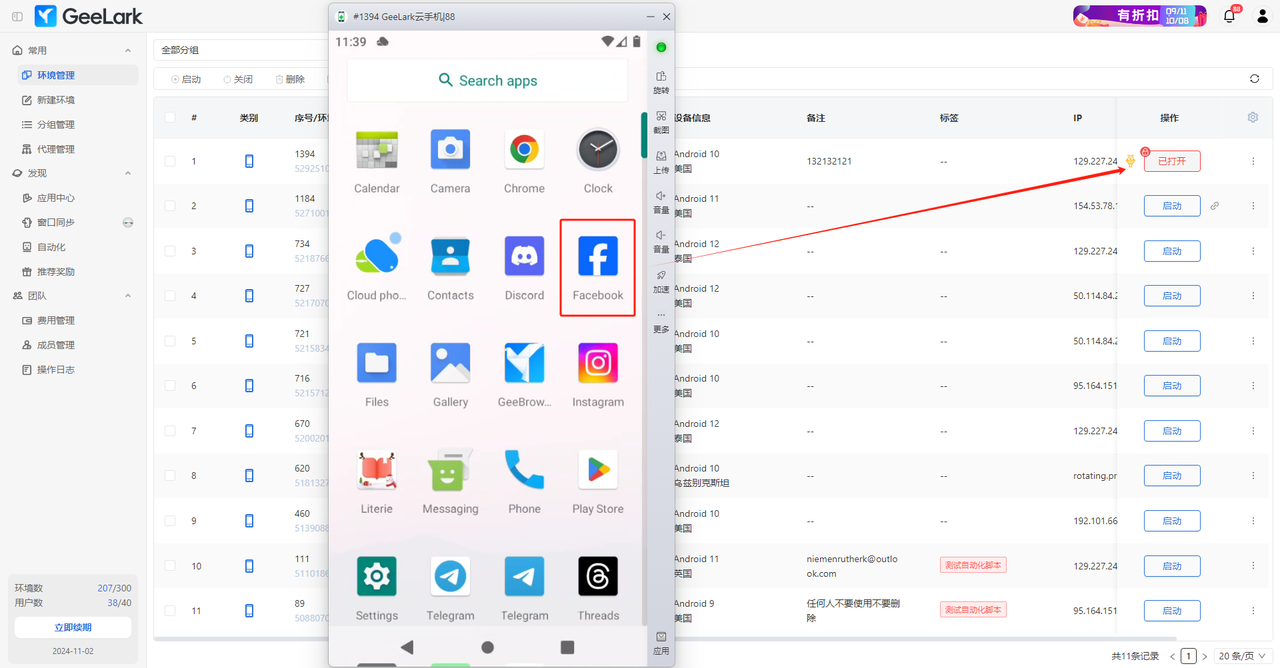Open more actions menu for row 2
The image size is (1280, 668).
coord(1253,206)
